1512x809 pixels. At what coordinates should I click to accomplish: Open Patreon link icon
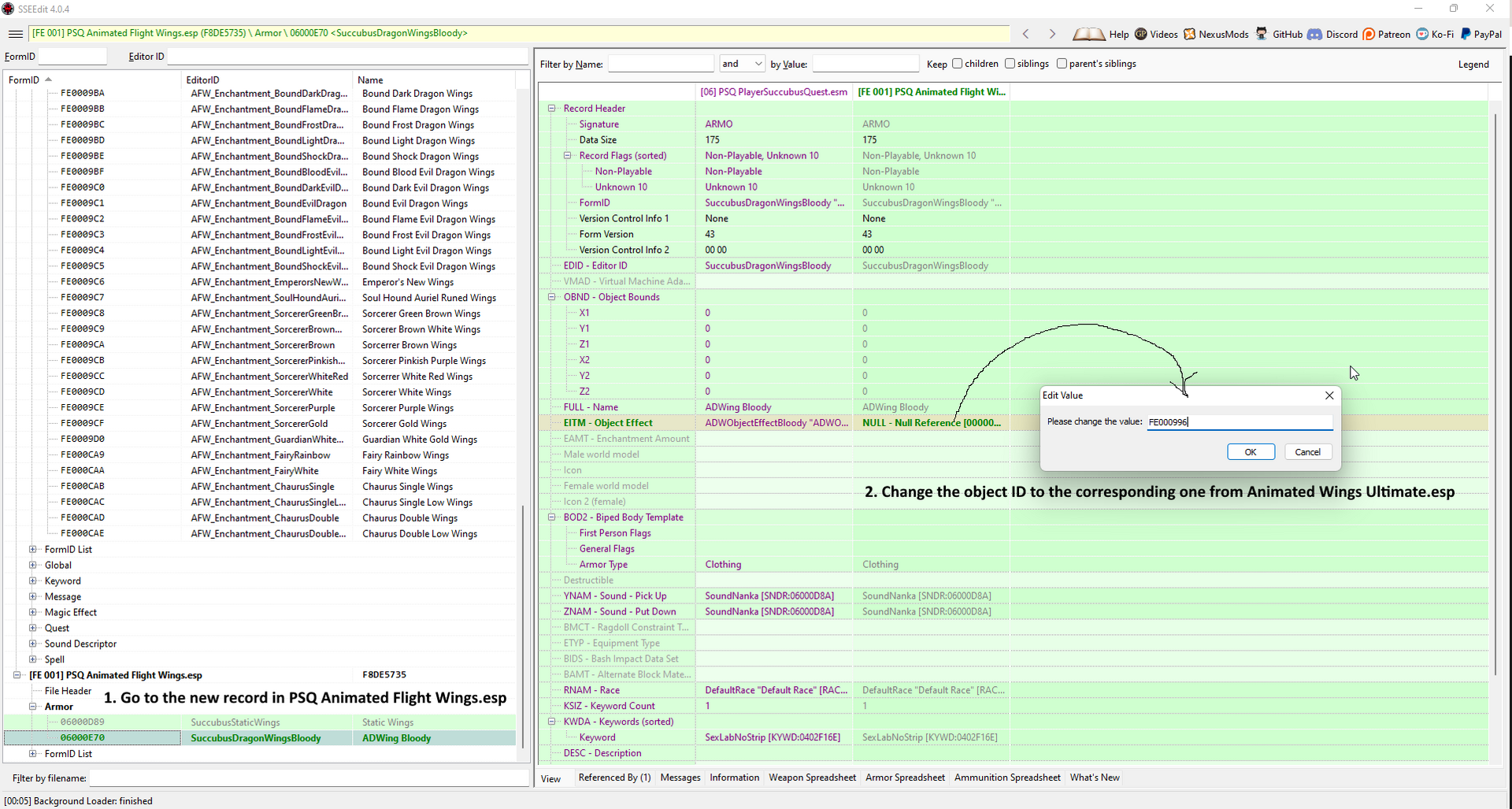(1369, 34)
